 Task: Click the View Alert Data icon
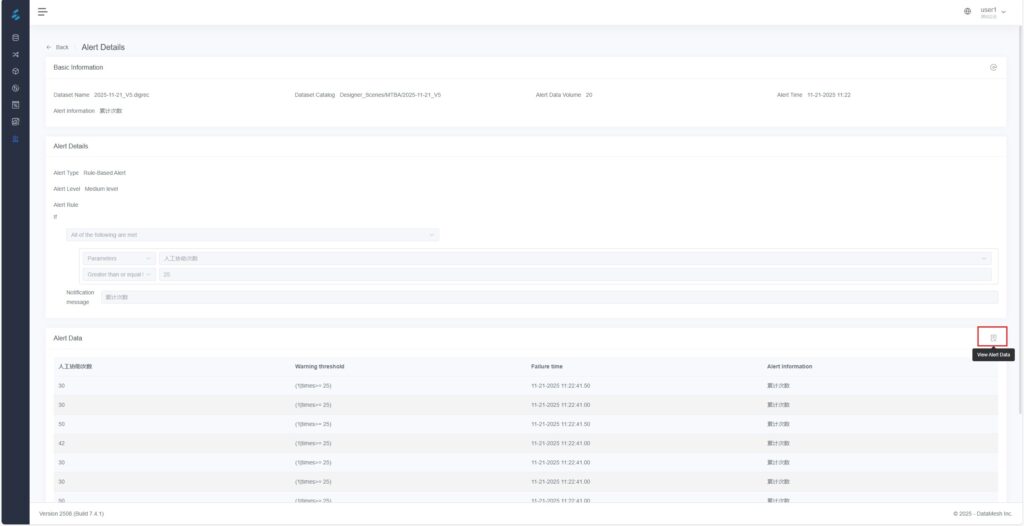(x=993, y=338)
